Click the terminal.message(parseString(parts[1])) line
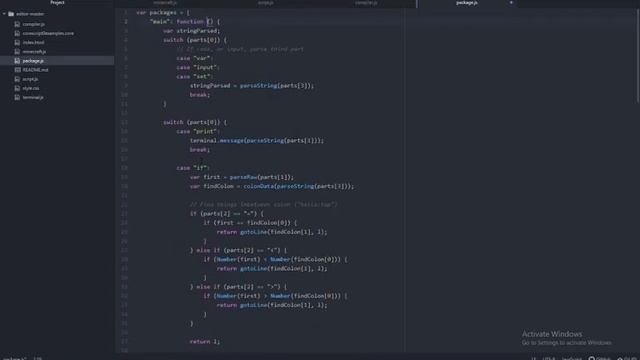 [257, 140]
